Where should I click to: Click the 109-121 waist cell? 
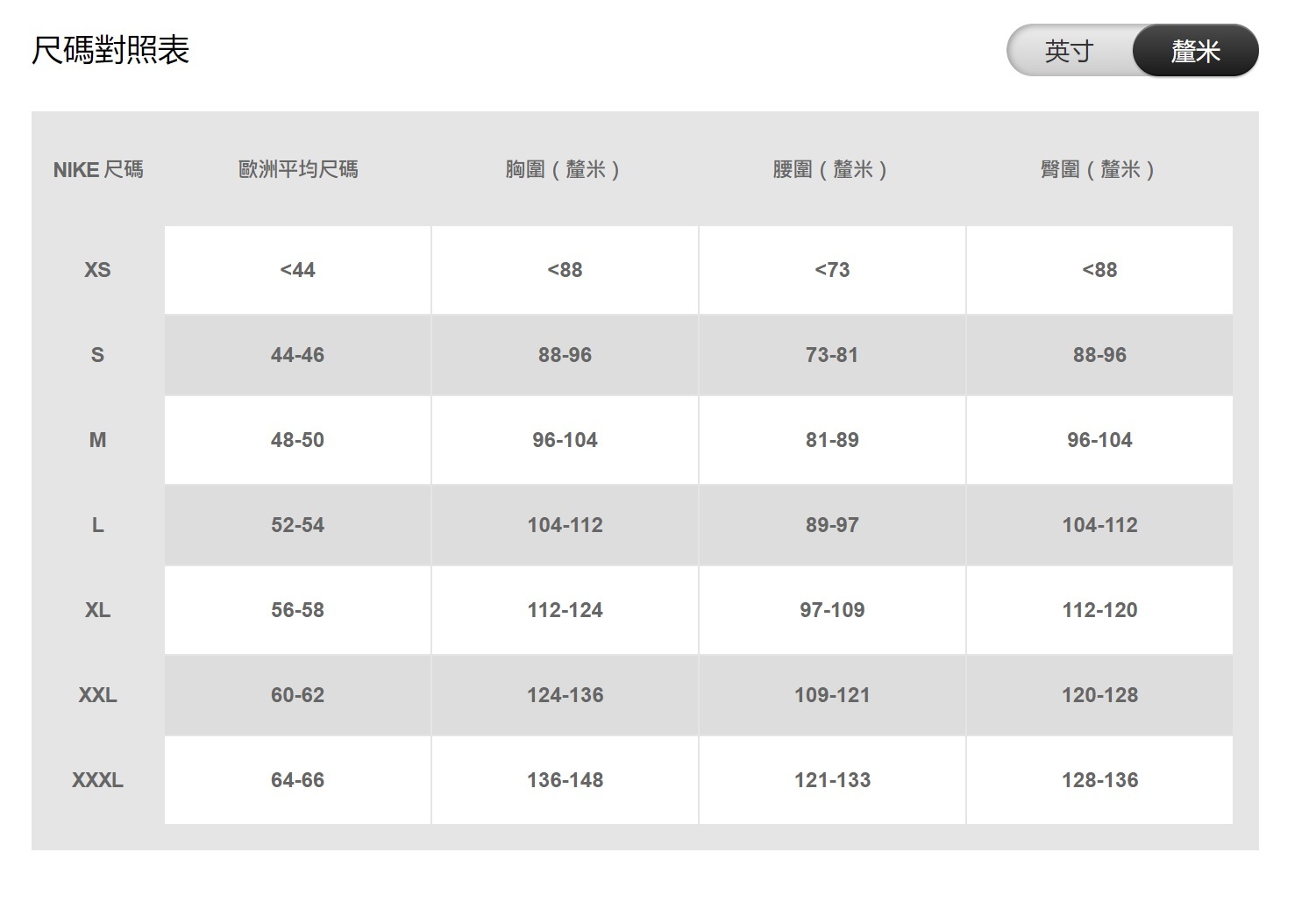click(x=833, y=695)
